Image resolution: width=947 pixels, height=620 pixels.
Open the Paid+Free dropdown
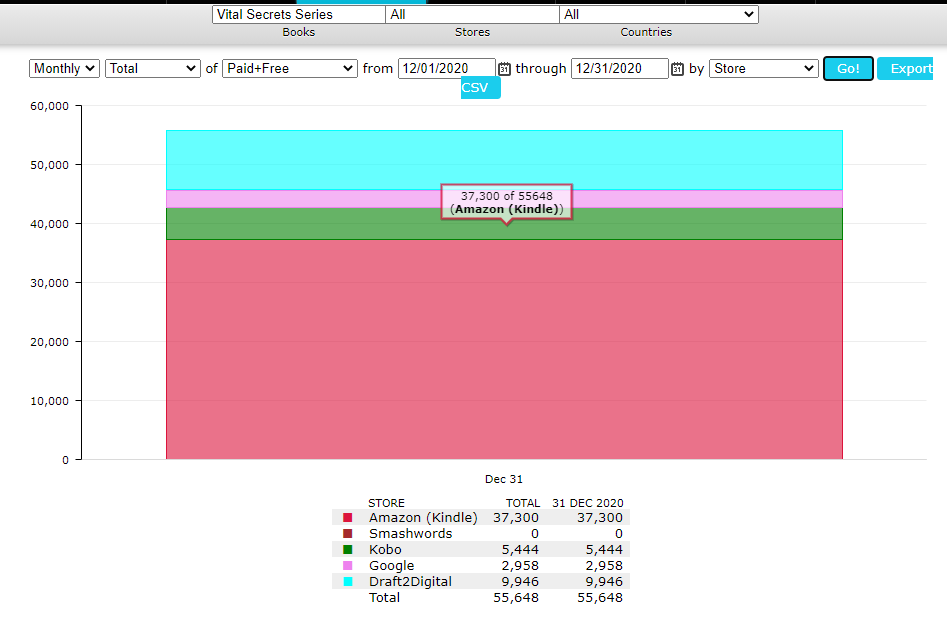click(289, 69)
